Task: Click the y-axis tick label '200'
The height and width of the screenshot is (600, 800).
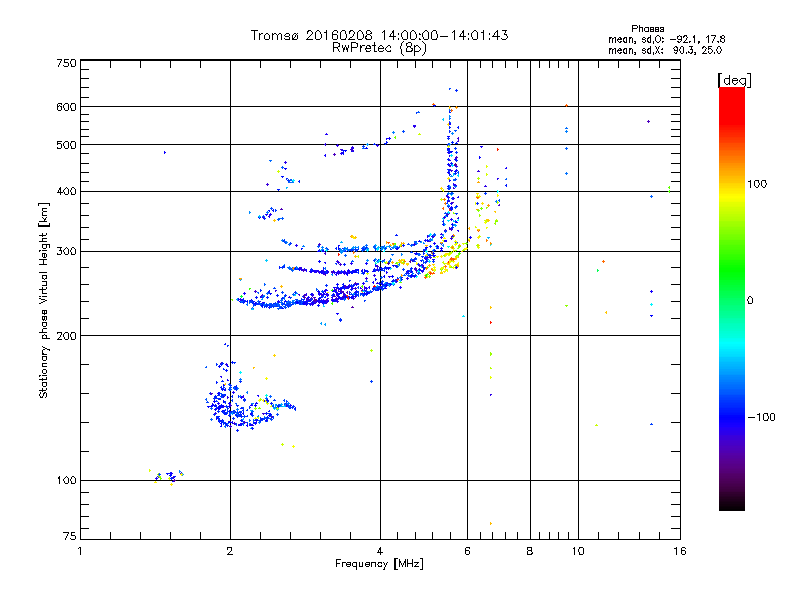Action: 66,336
